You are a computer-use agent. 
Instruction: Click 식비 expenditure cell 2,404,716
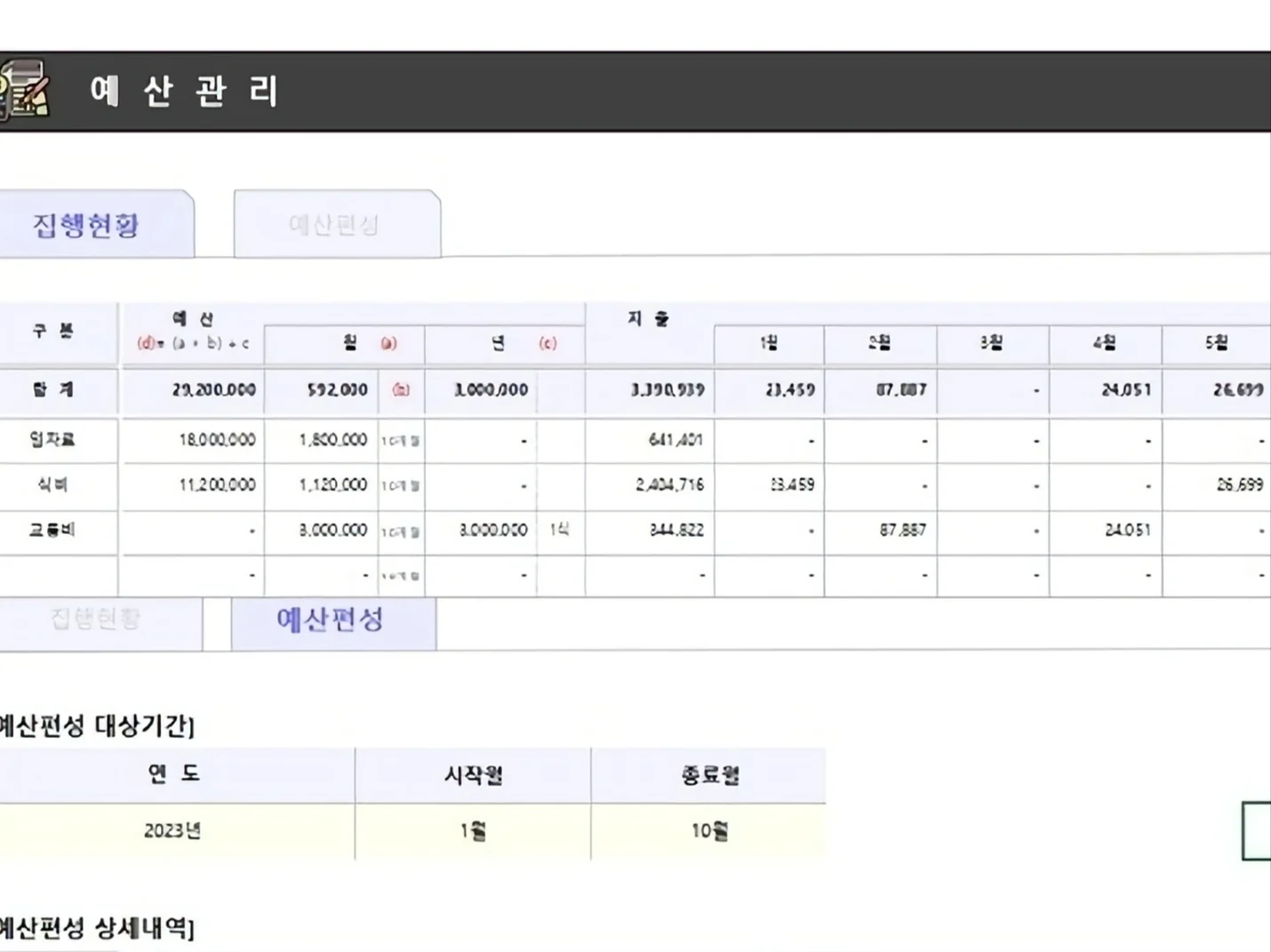coord(650,485)
